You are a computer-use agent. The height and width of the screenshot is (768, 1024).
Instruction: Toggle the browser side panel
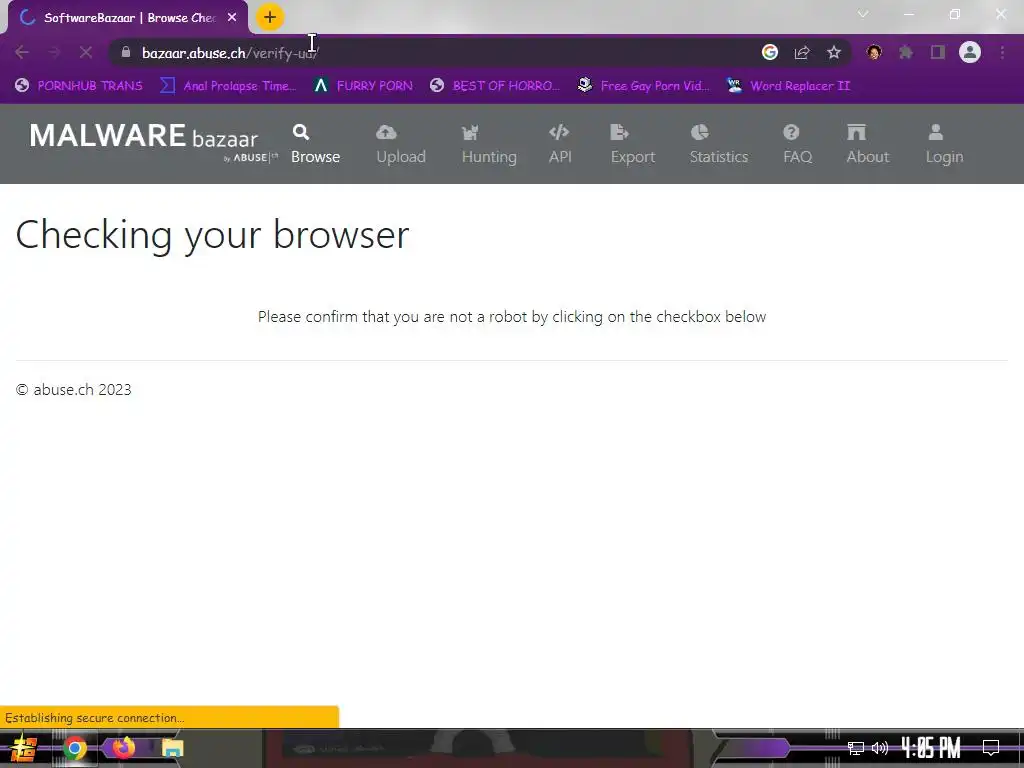[x=938, y=52]
